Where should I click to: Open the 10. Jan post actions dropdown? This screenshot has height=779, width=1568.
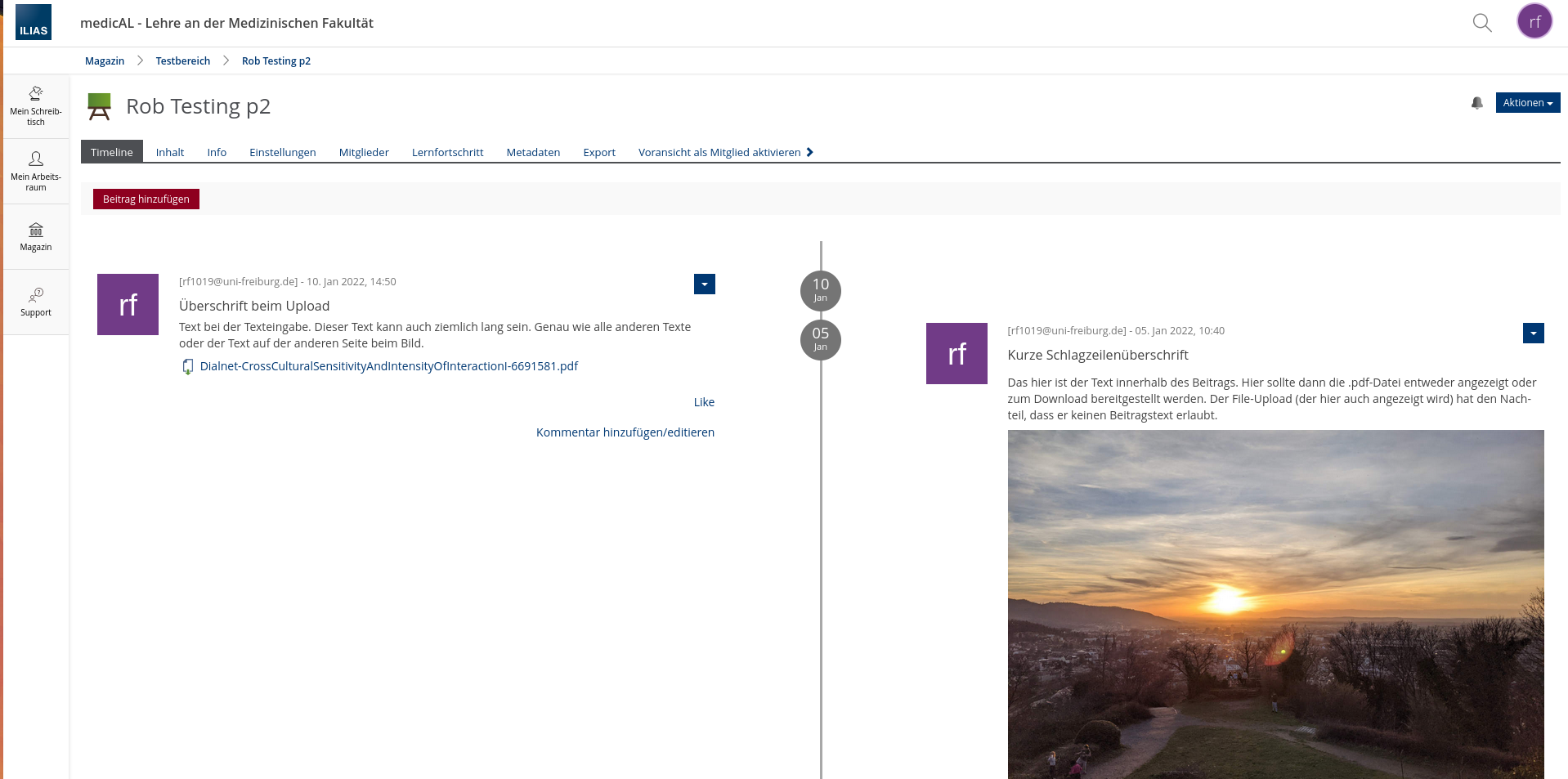coord(704,284)
